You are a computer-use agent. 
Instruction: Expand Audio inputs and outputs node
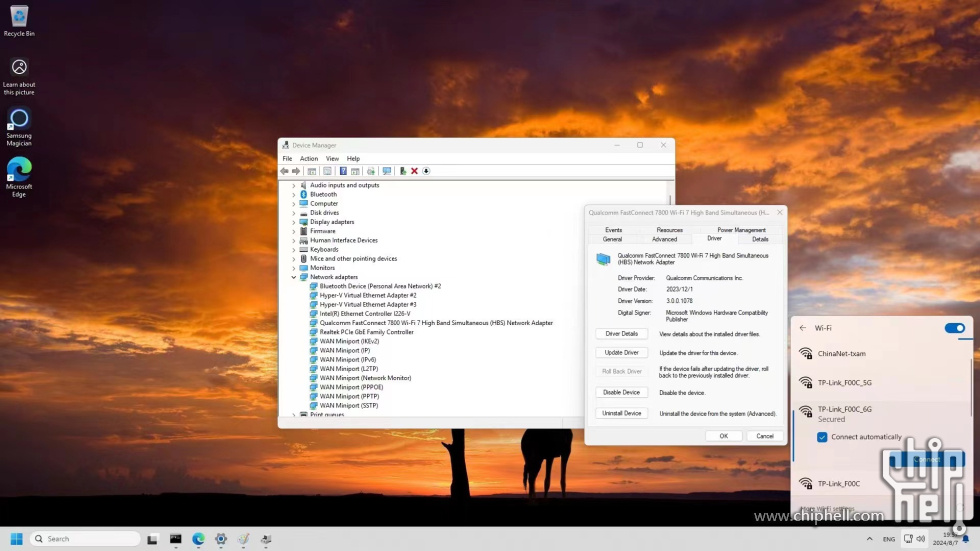tap(294, 186)
